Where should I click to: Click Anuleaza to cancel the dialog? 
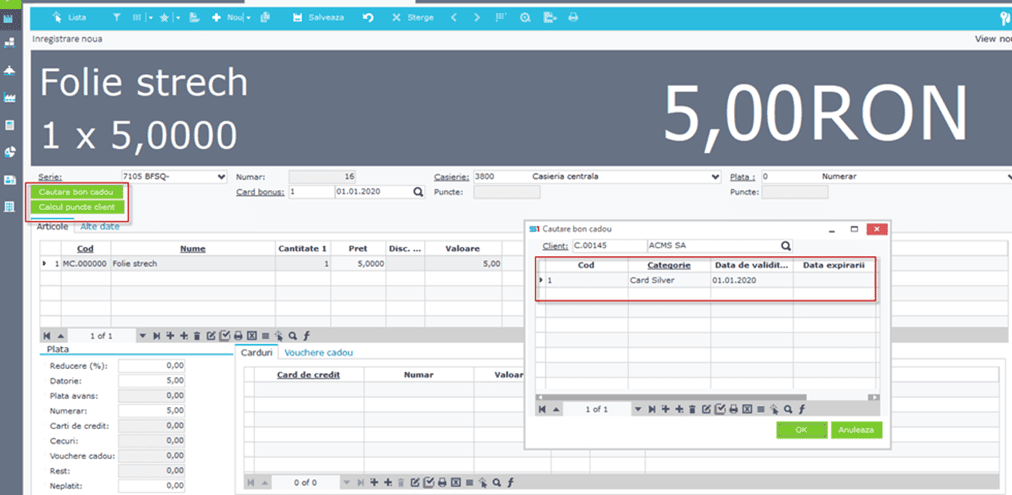pos(856,430)
